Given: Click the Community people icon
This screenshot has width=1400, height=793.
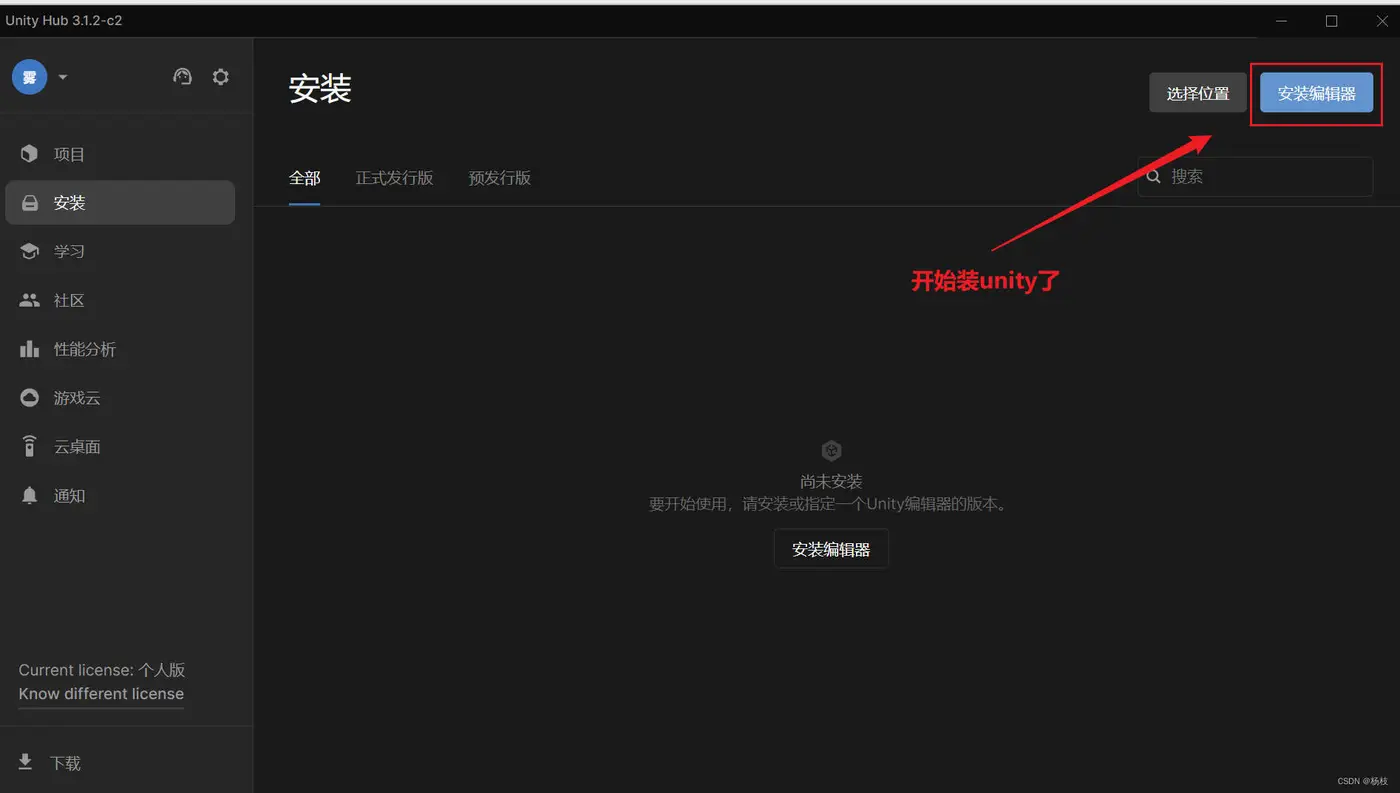Looking at the screenshot, I should [30, 300].
